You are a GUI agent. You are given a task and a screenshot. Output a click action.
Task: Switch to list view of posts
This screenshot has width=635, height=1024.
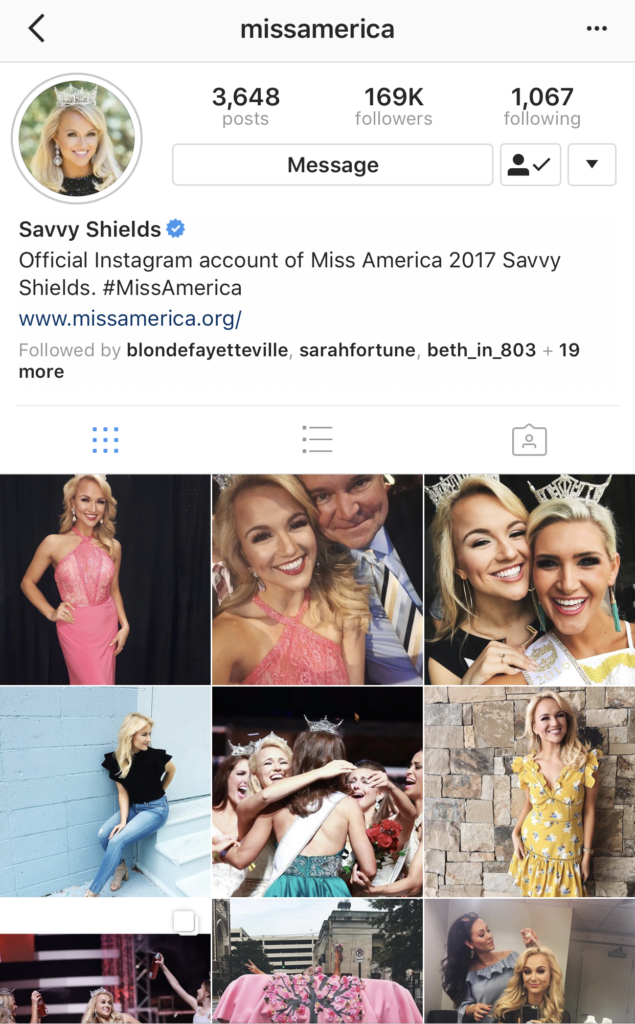point(318,440)
